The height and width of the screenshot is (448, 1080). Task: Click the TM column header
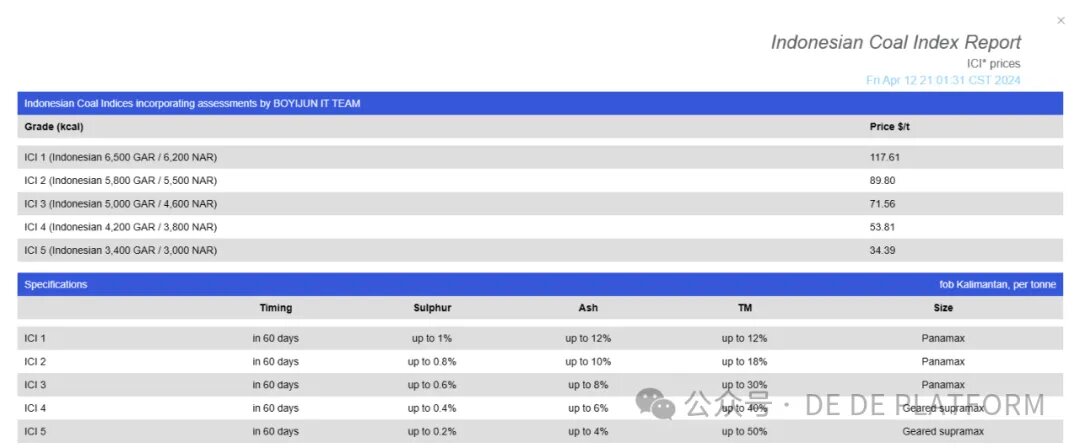pyautogui.click(x=744, y=308)
